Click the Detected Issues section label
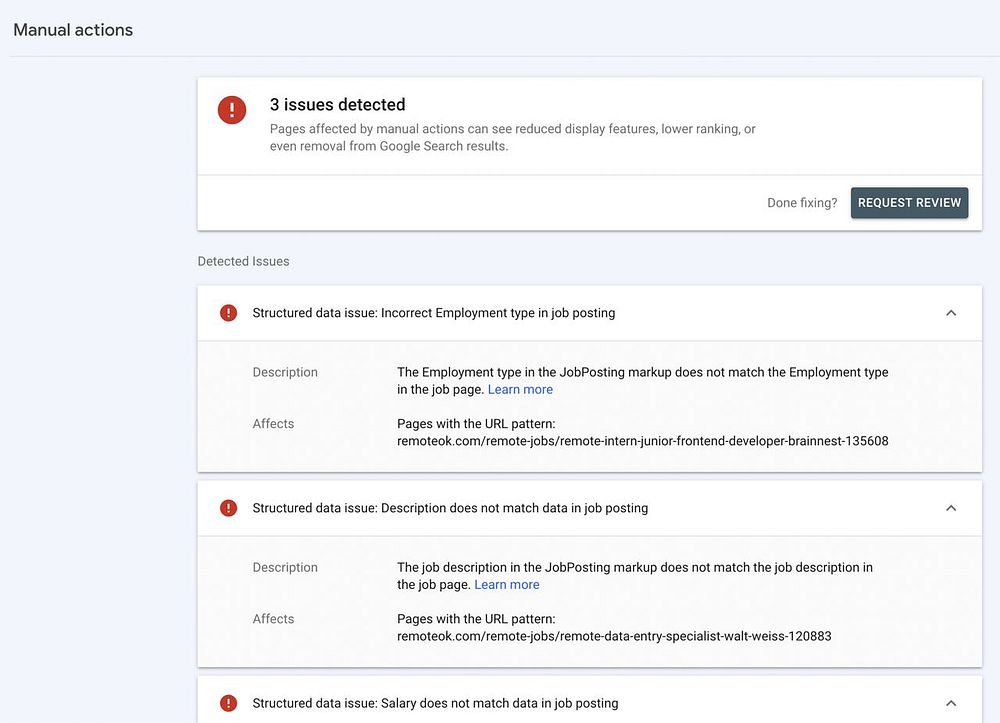The width and height of the screenshot is (1000, 723). tap(243, 261)
